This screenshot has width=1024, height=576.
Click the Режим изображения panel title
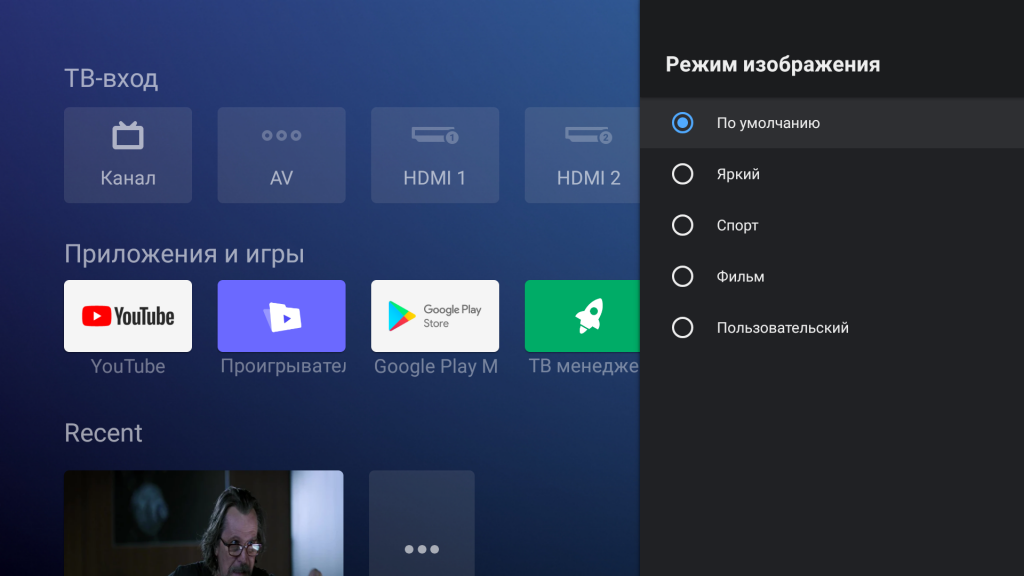tap(773, 65)
